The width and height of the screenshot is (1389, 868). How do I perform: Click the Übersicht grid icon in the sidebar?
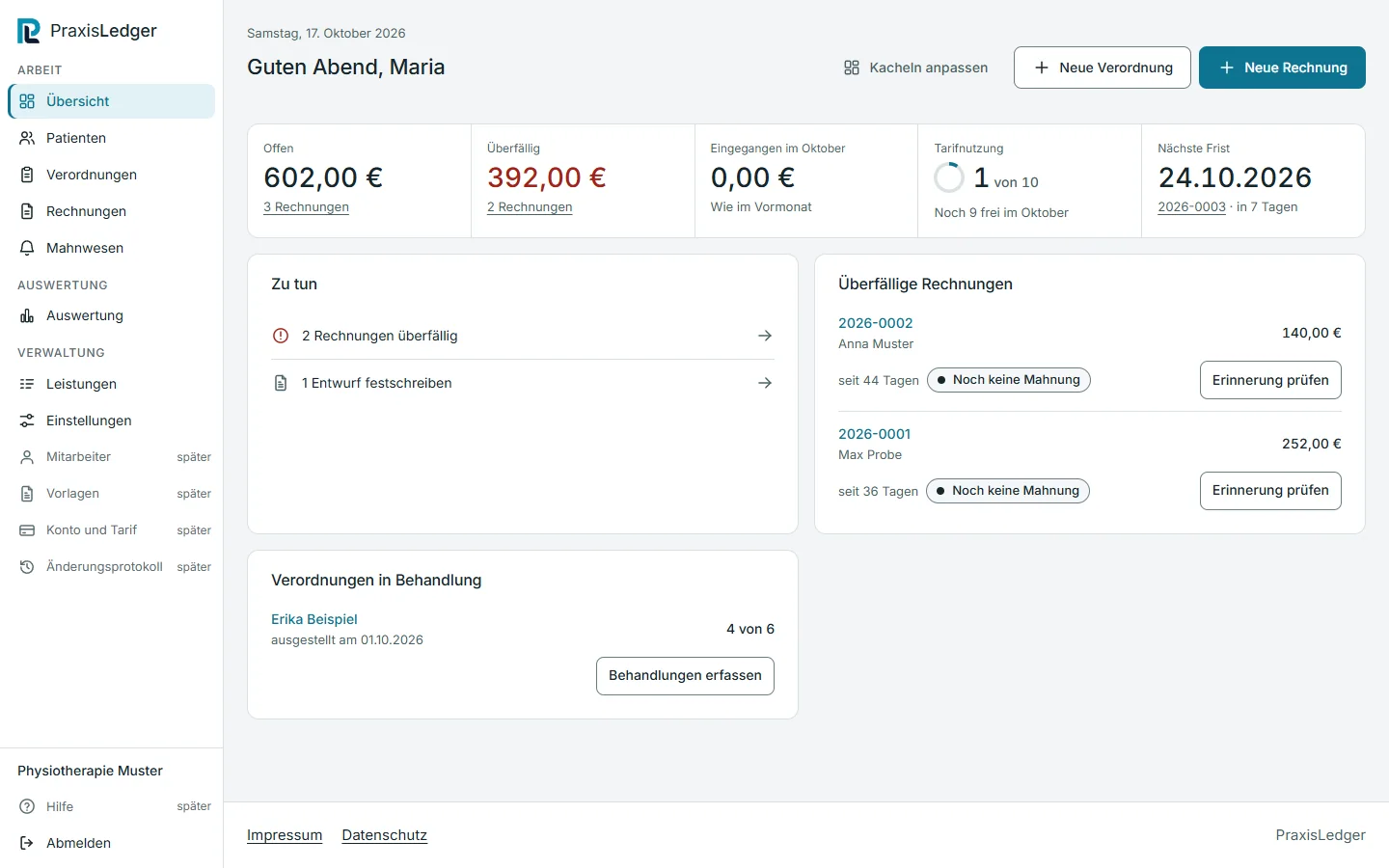click(27, 101)
